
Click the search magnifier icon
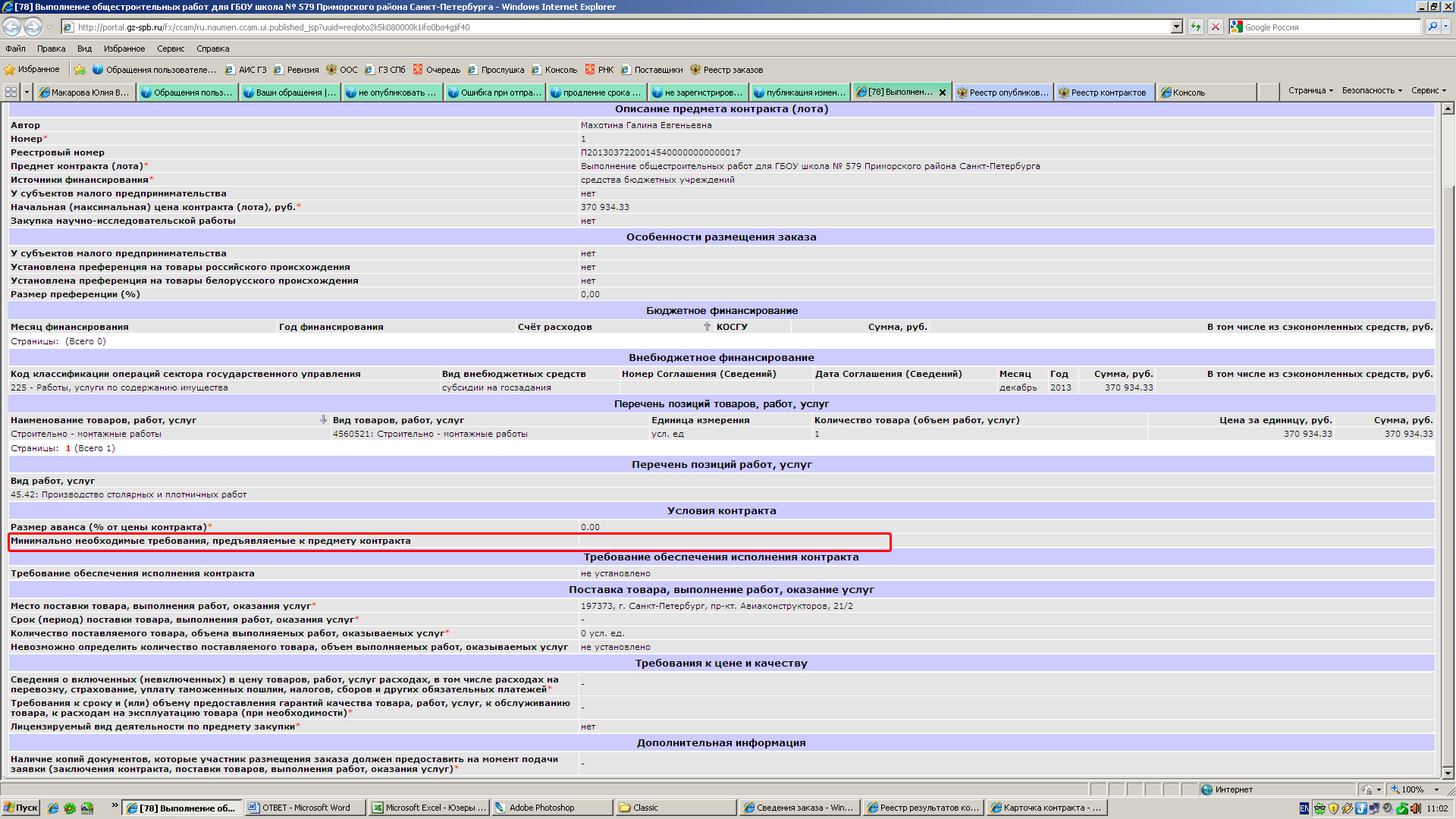tap(1432, 27)
